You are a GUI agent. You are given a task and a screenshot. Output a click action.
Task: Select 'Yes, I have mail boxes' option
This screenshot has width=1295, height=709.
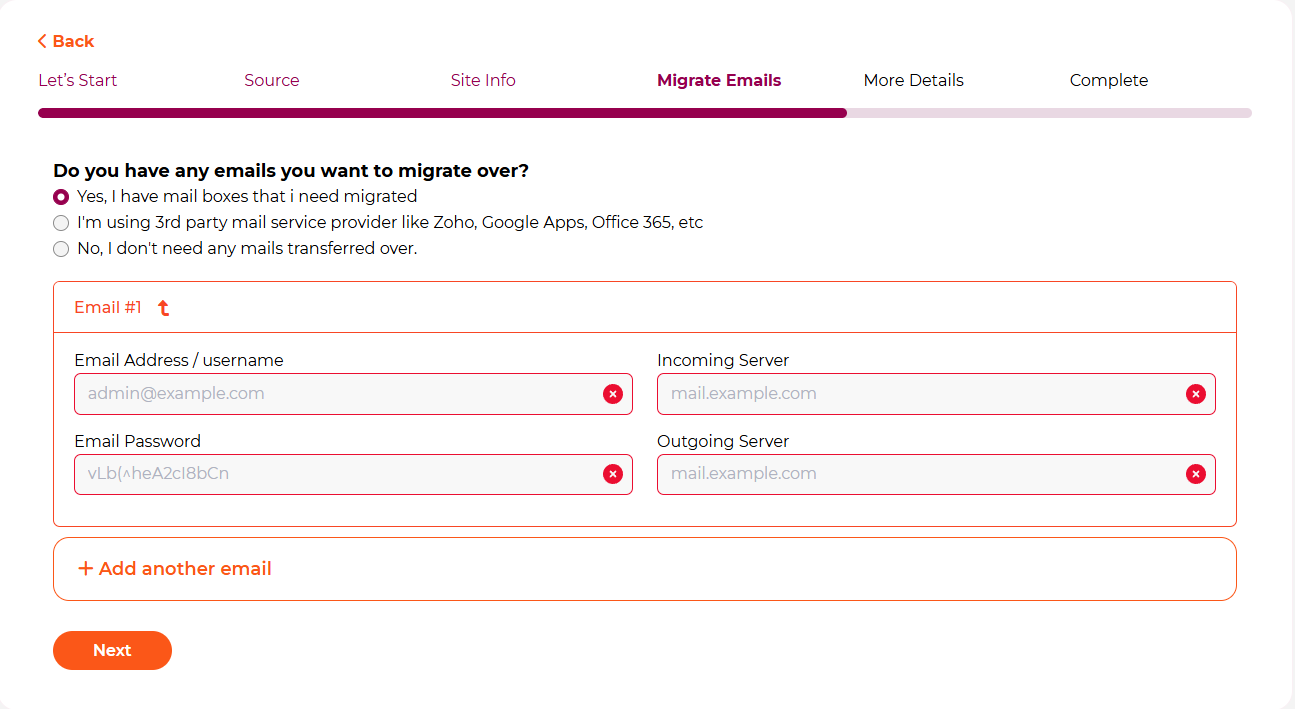pyautogui.click(x=61, y=197)
